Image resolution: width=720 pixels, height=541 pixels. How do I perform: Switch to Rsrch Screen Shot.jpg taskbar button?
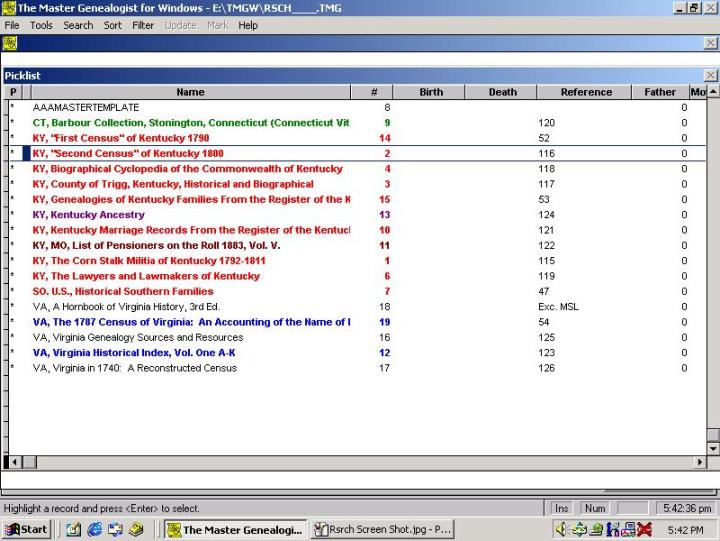[x=382, y=530]
